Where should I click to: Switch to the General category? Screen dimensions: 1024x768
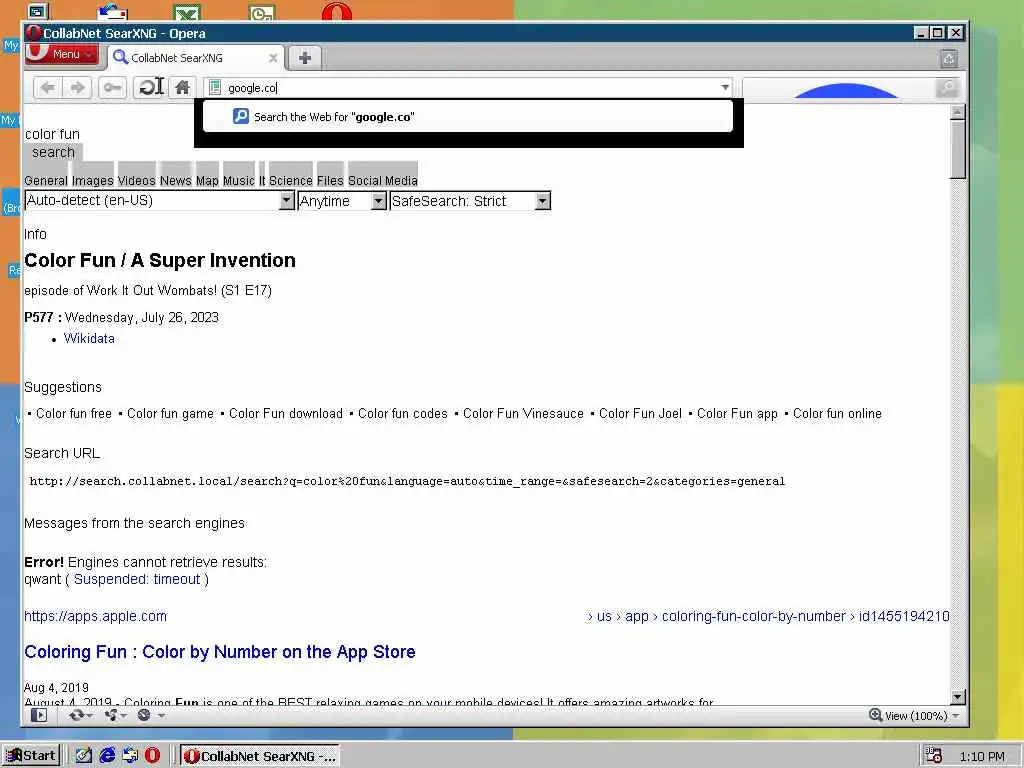click(x=46, y=180)
